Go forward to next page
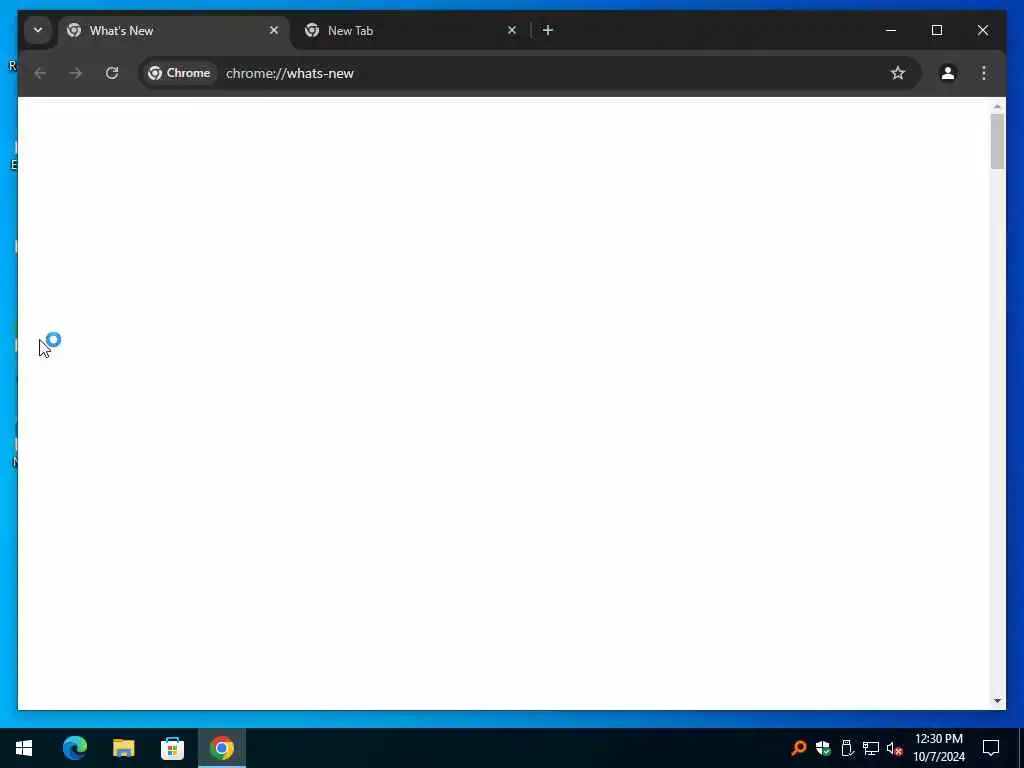 coord(76,73)
